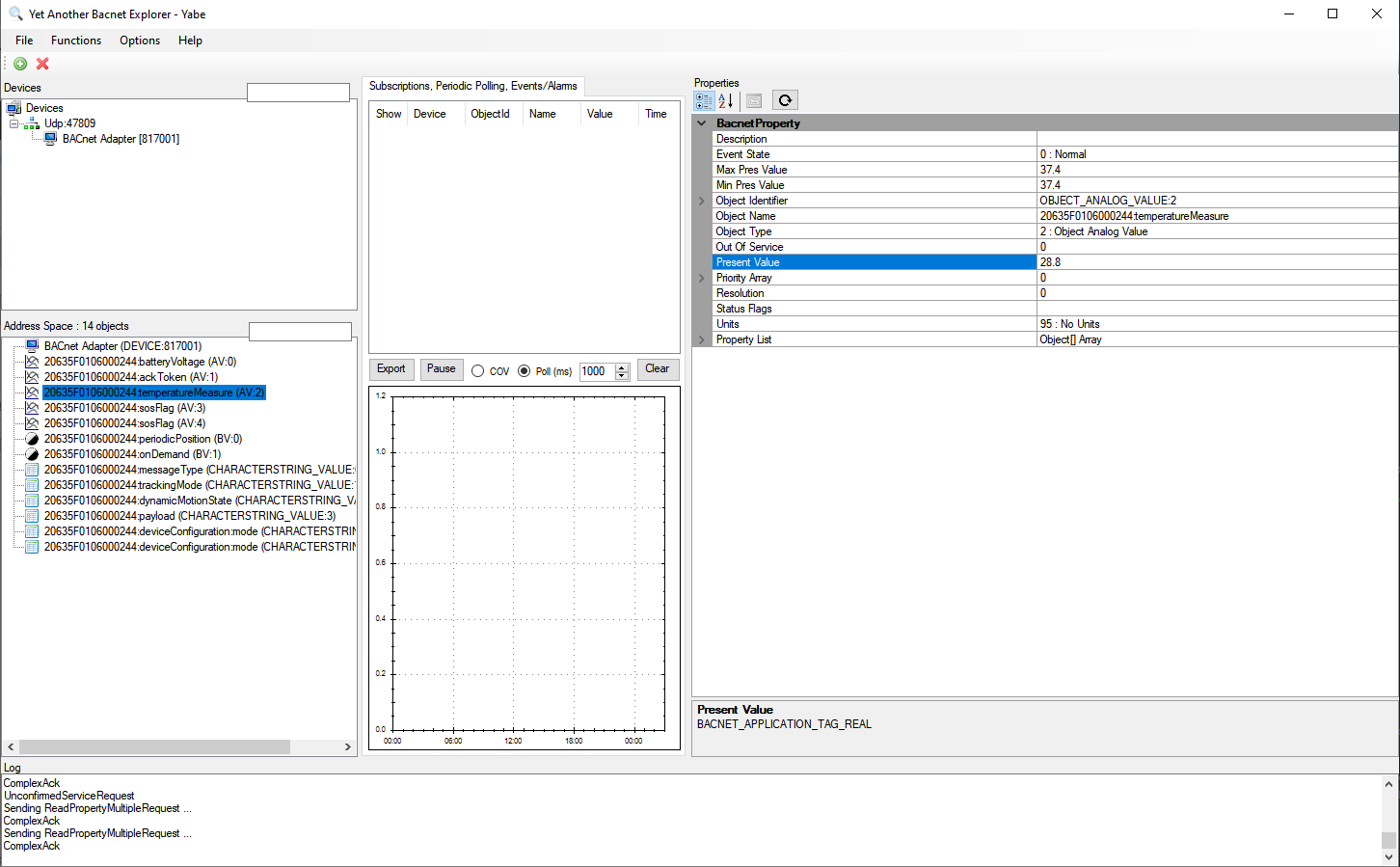Expand the Priority Array property
Image resolution: width=1400 pixels, height=867 pixels.
click(702, 278)
